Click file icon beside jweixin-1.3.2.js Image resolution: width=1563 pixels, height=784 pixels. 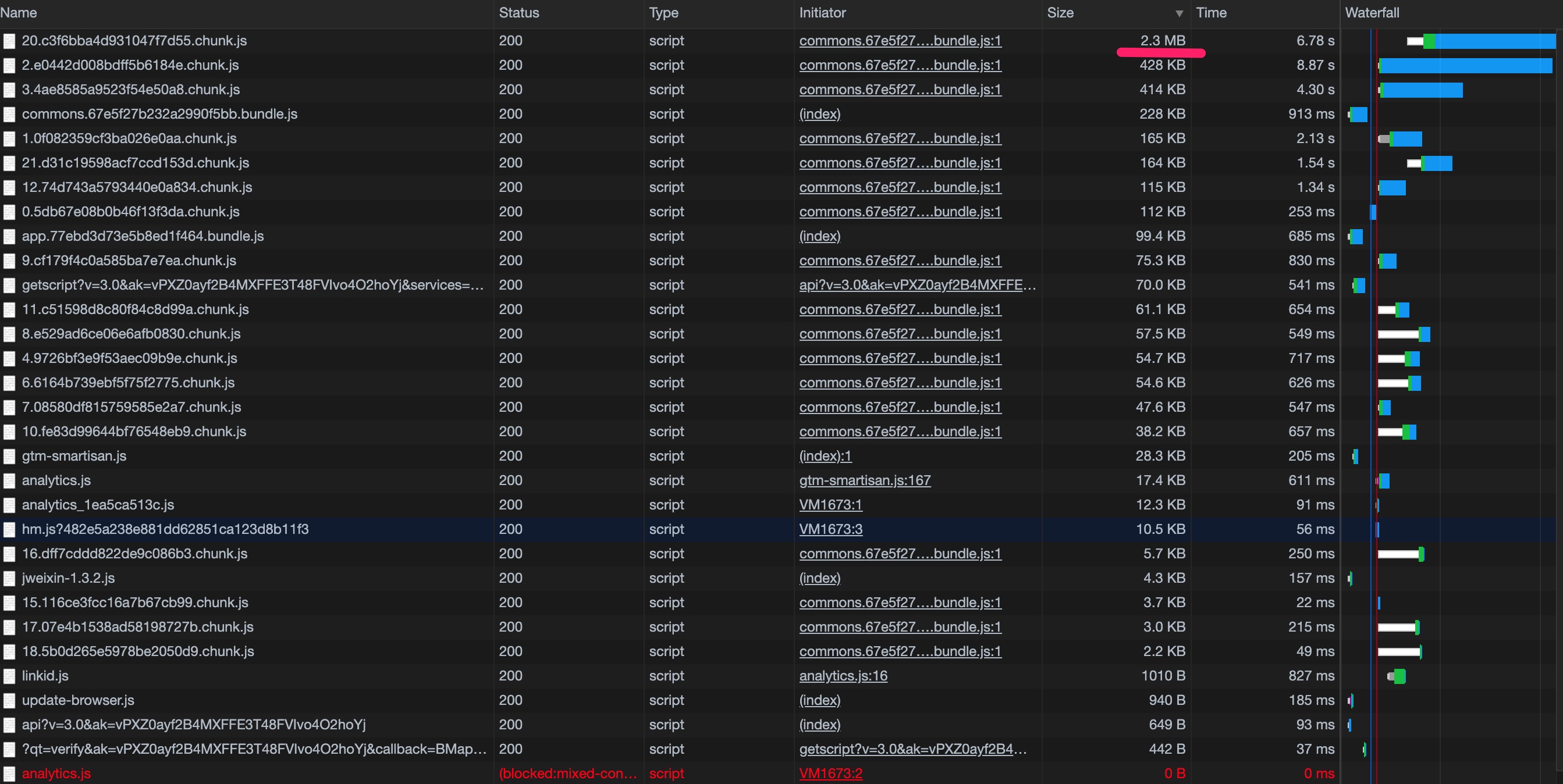pyautogui.click(x=9, y=579)
